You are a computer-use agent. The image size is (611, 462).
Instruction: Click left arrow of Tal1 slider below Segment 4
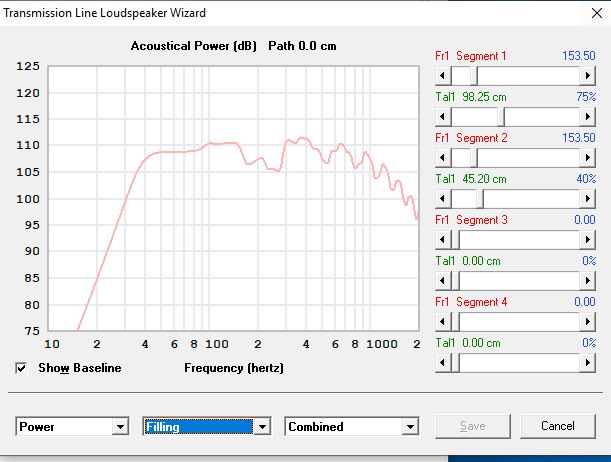pos(443,363)
